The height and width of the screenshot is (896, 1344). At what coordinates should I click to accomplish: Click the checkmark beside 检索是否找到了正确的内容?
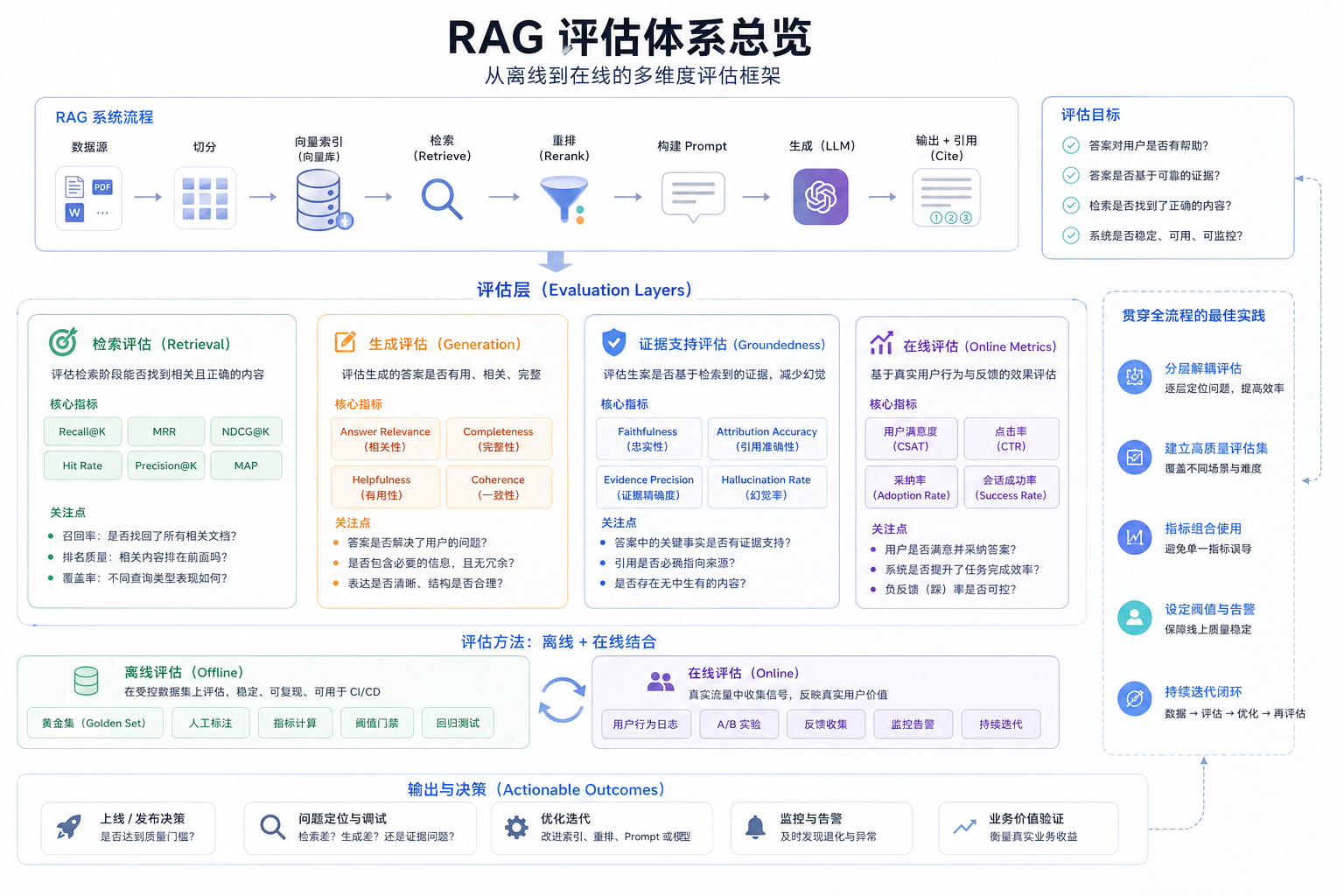coord(1071,206)
